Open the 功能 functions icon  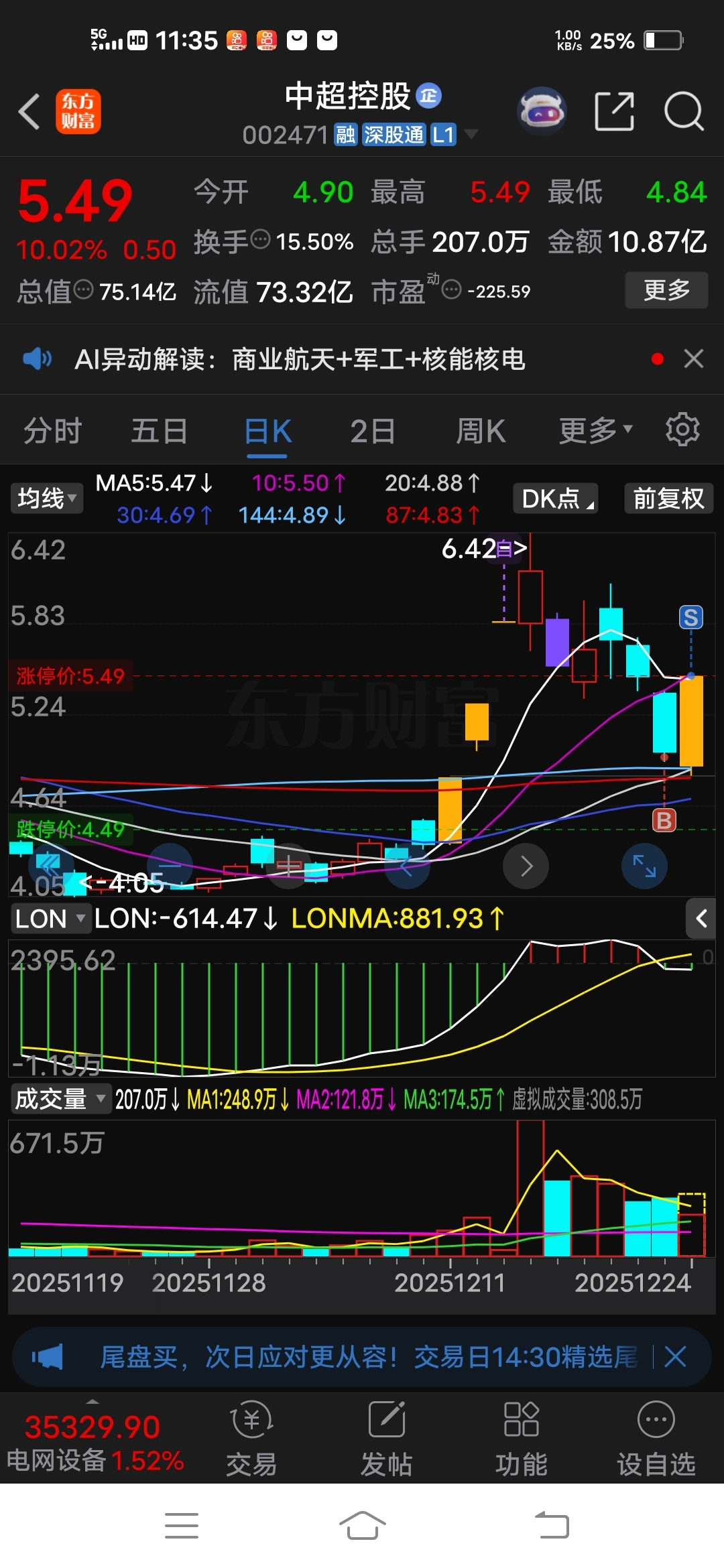pos(522,1439)
